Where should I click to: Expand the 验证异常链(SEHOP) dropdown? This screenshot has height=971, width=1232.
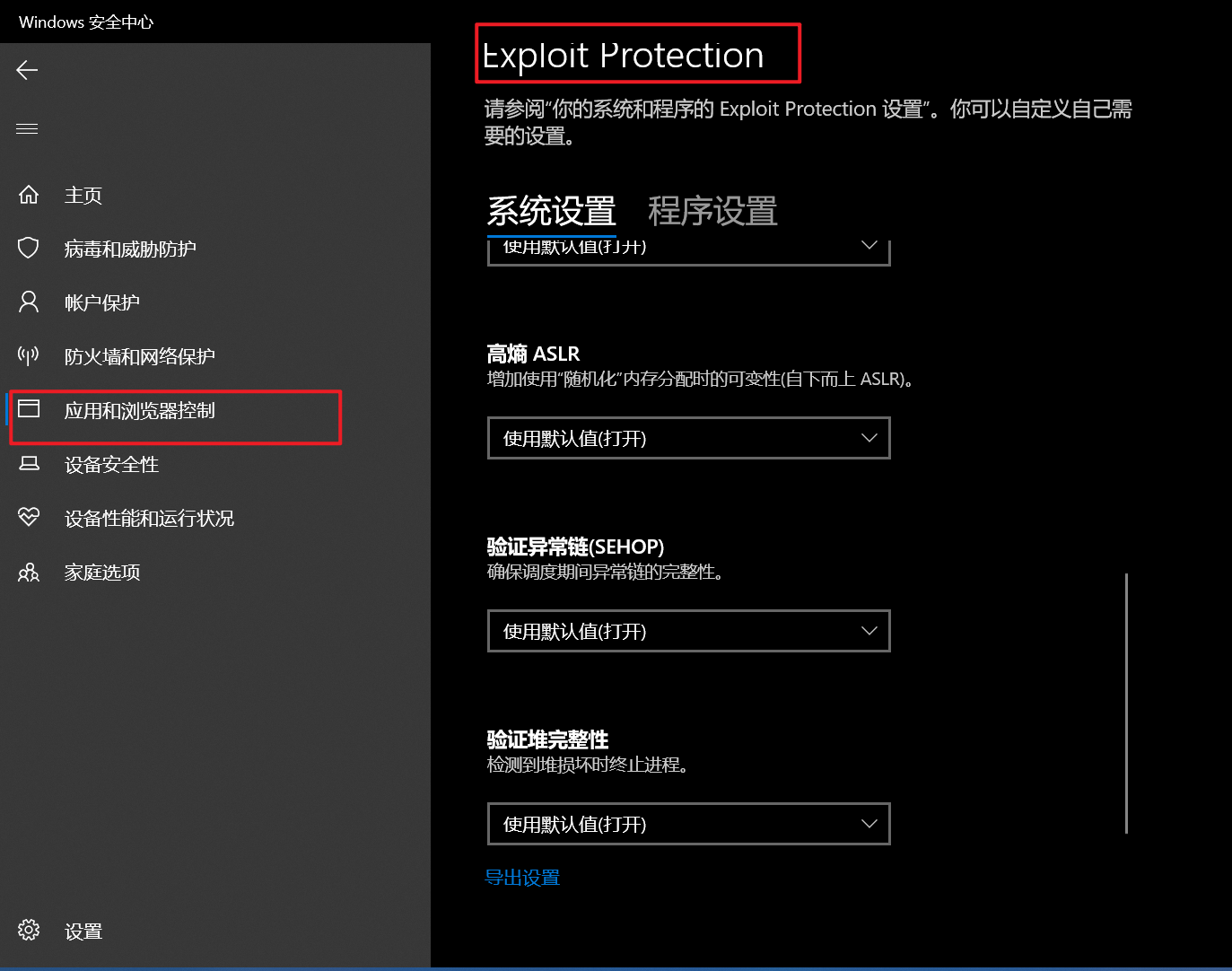688,631
